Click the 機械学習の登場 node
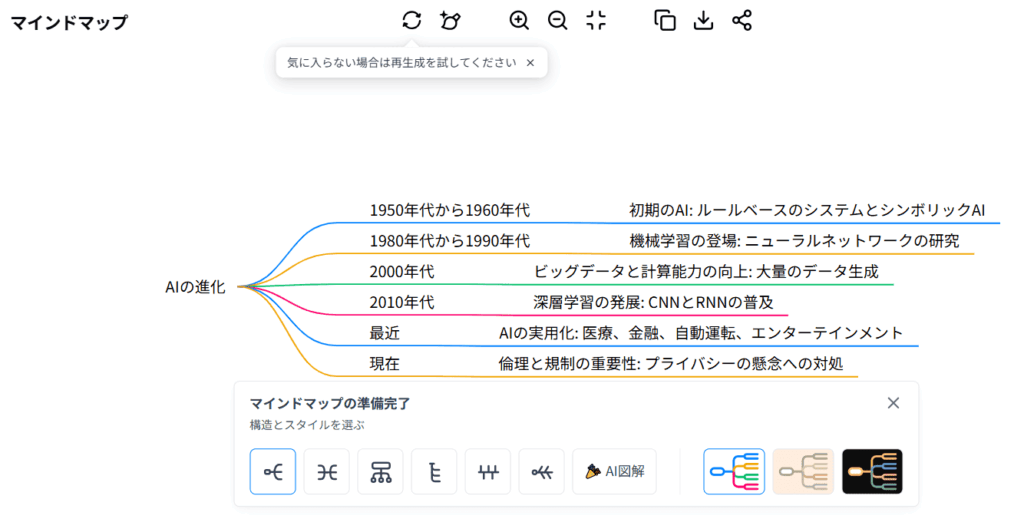The width and height of the screenshot is (1024, 519). tap(794, 241)
